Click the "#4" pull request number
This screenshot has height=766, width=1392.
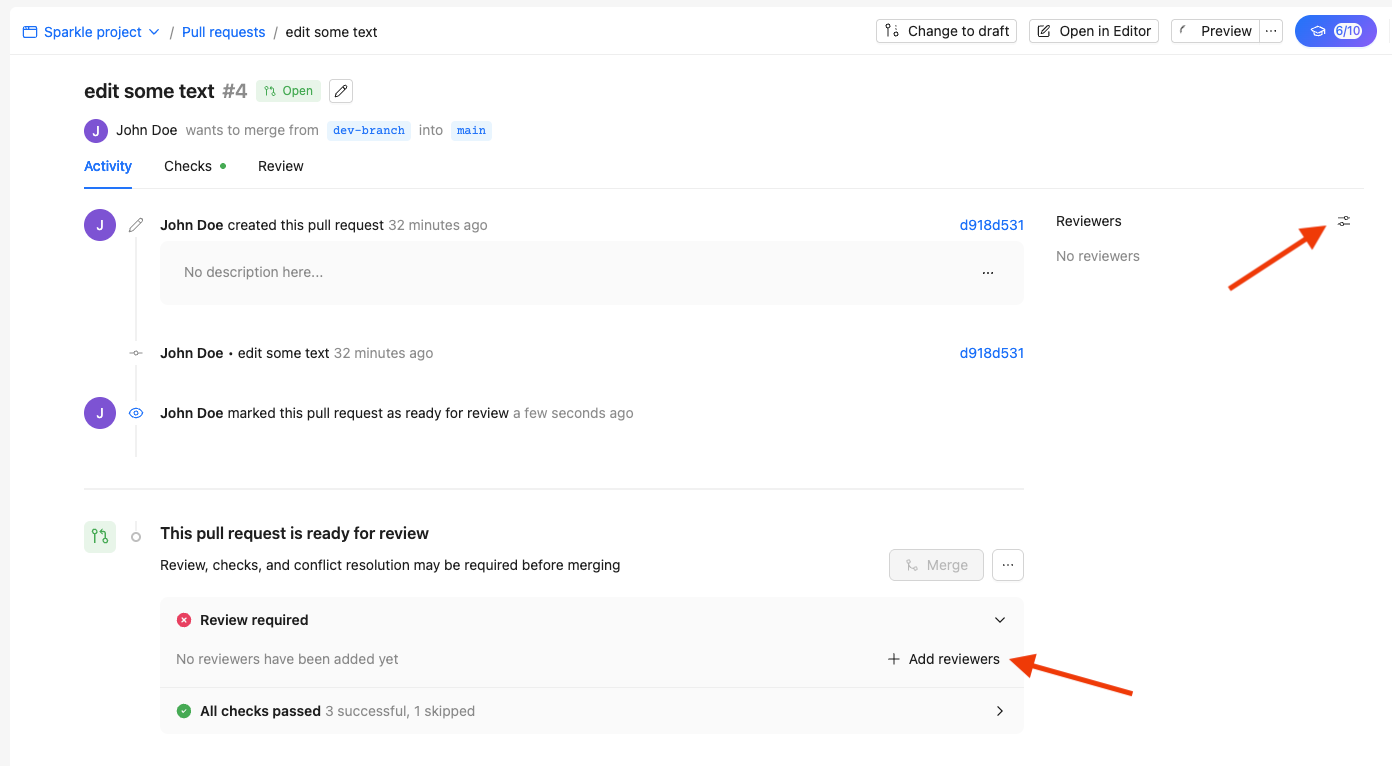tap(235, 91)
